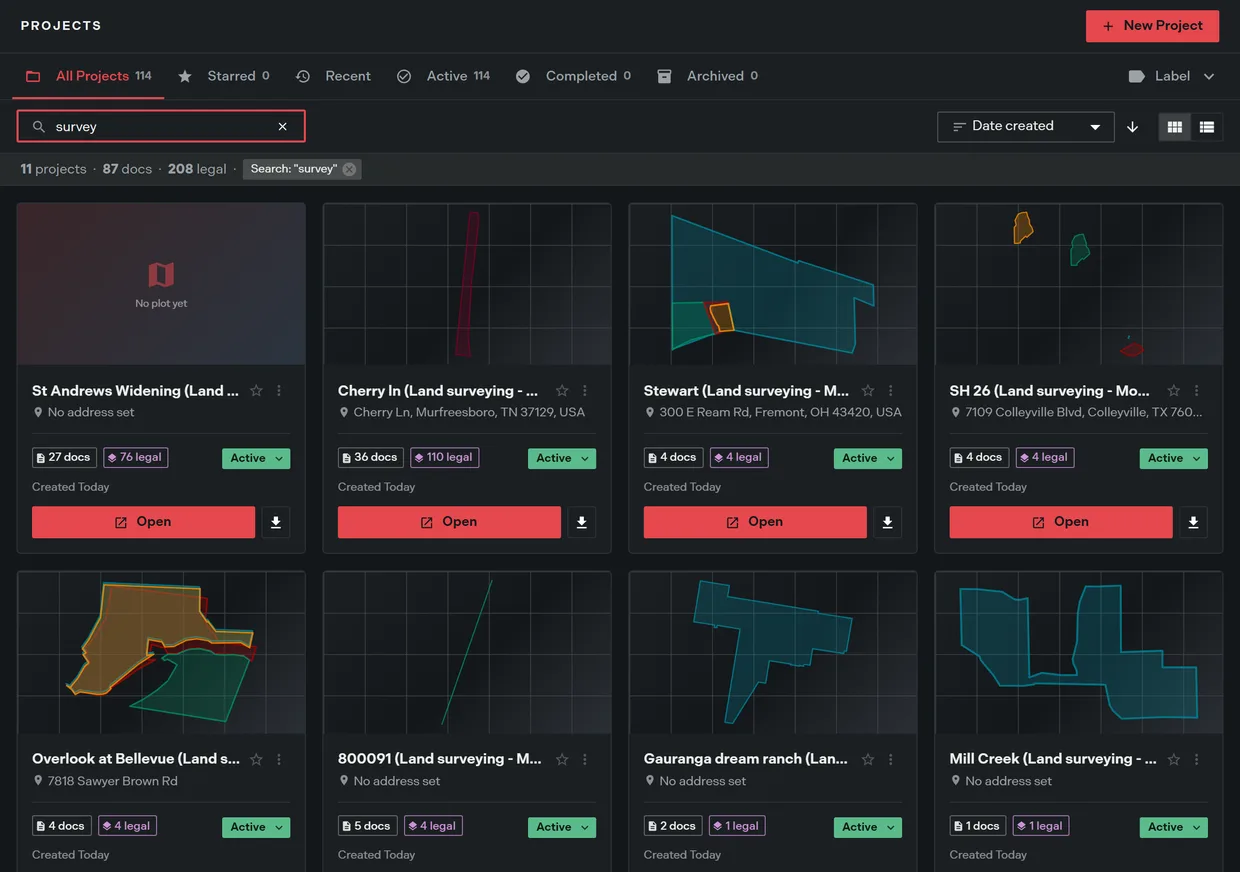
Task: Star the St Andrews Widening project
Action: coord(256,391)
